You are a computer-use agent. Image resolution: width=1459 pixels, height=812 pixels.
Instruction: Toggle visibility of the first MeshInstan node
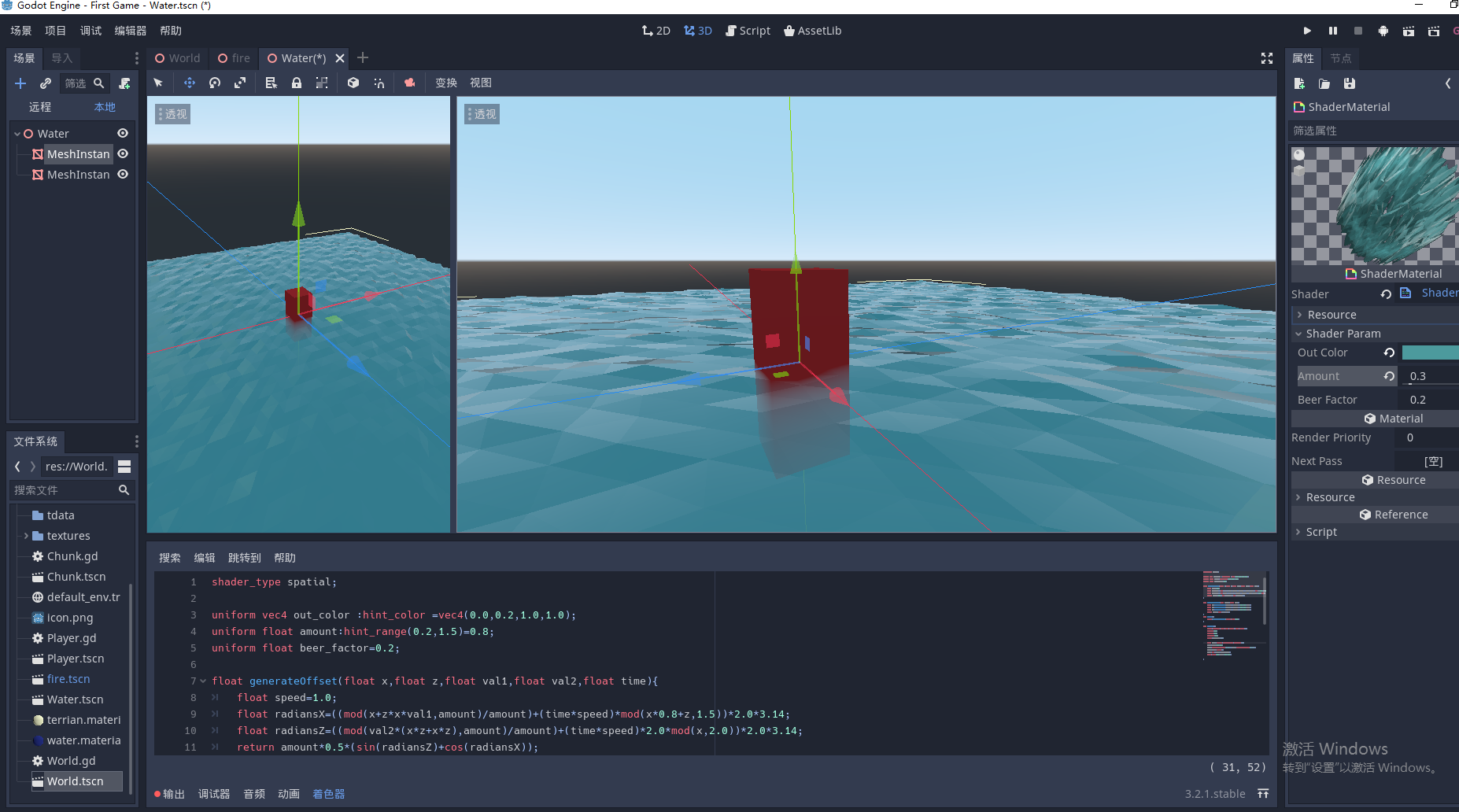tap(123, 153)
